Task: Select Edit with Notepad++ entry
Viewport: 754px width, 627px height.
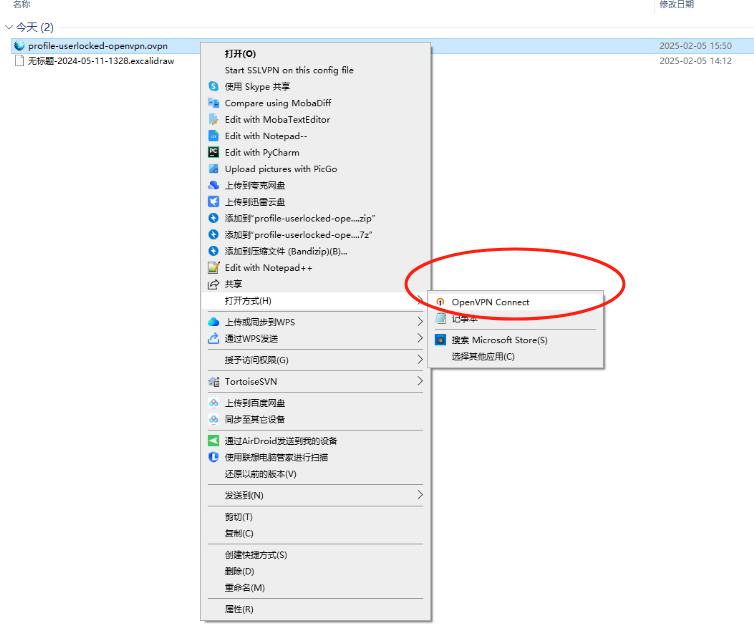Action: pos(315,268)
